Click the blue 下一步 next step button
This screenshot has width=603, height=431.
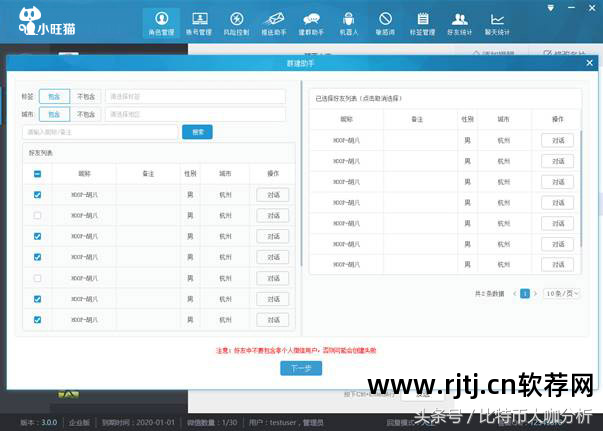pyautogui.click(x=301, y=368)
